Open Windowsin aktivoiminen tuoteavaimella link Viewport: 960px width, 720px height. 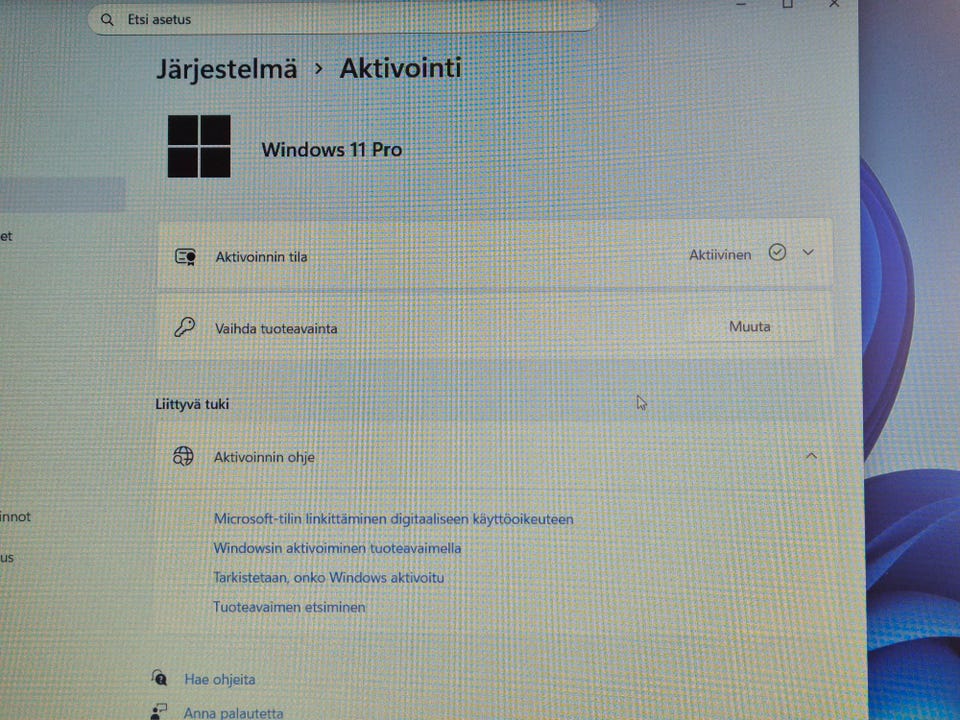[337, 548]
